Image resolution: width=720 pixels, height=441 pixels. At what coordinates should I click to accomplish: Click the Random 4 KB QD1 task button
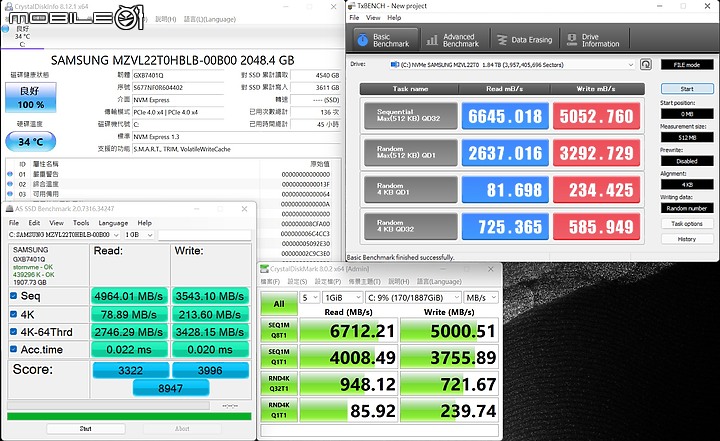click(411, 189)
